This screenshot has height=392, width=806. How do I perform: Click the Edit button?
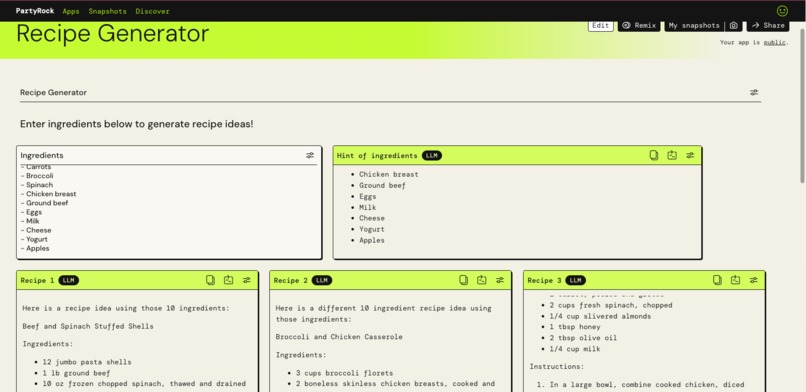(x=600, y=26)
